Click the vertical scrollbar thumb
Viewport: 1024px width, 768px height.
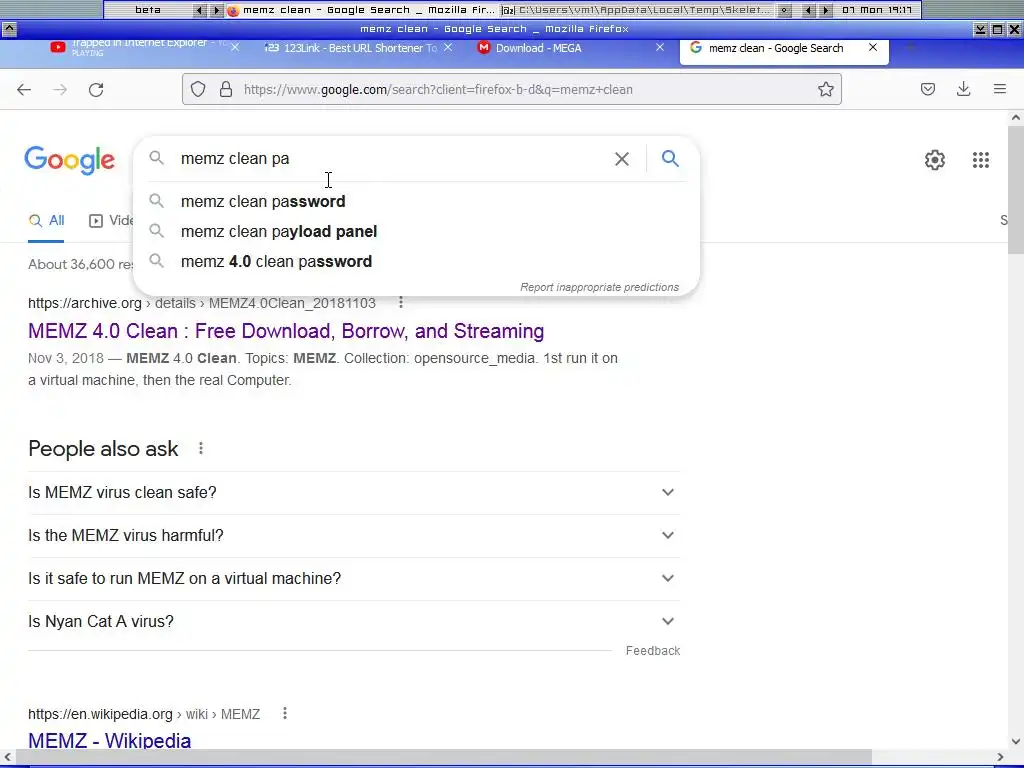click(1016, 189)
